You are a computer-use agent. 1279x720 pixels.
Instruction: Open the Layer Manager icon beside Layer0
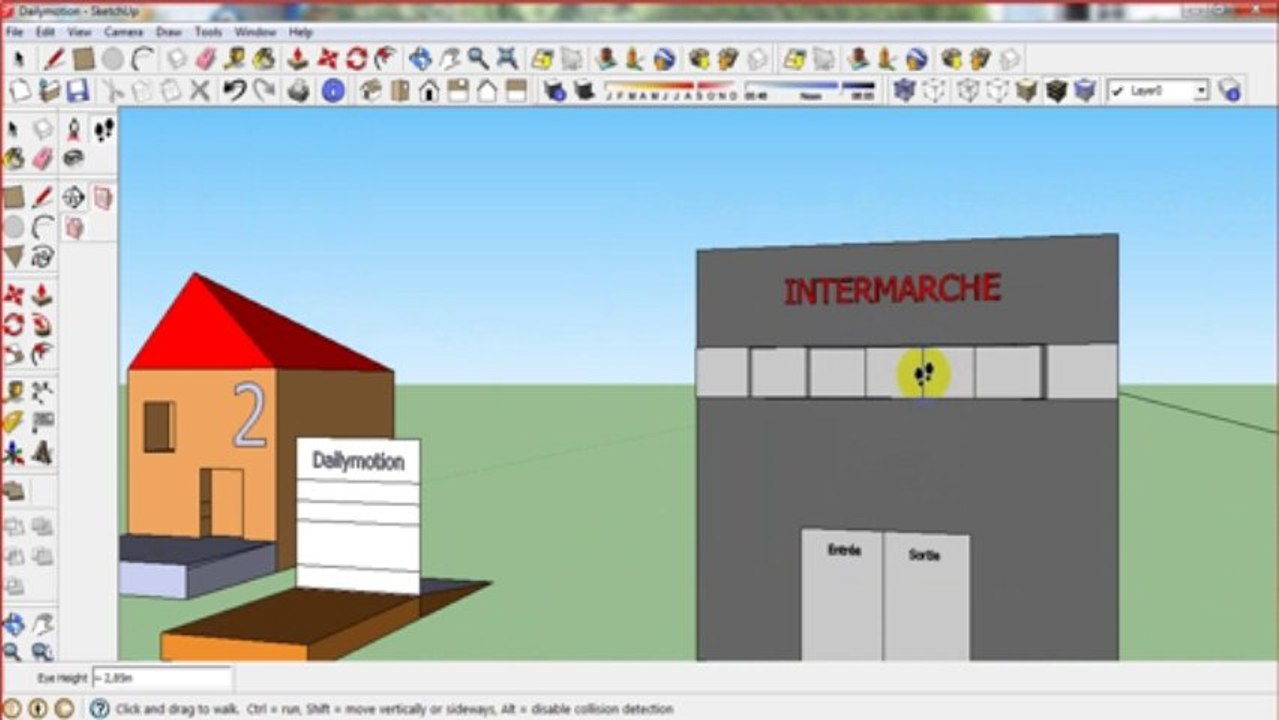(x=1230, y=91)
